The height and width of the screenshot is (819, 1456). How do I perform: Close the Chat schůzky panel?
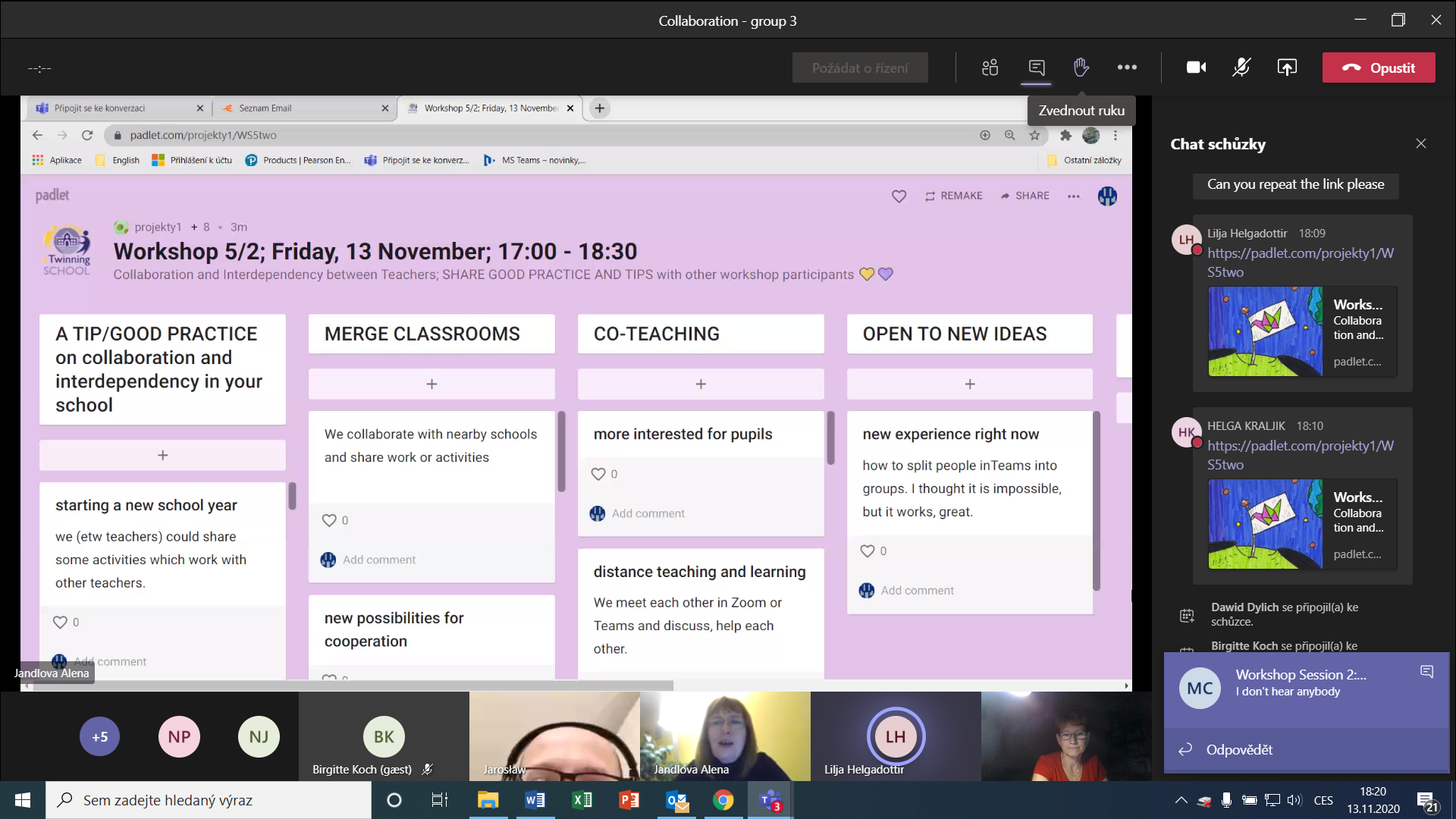[1420, 143]
